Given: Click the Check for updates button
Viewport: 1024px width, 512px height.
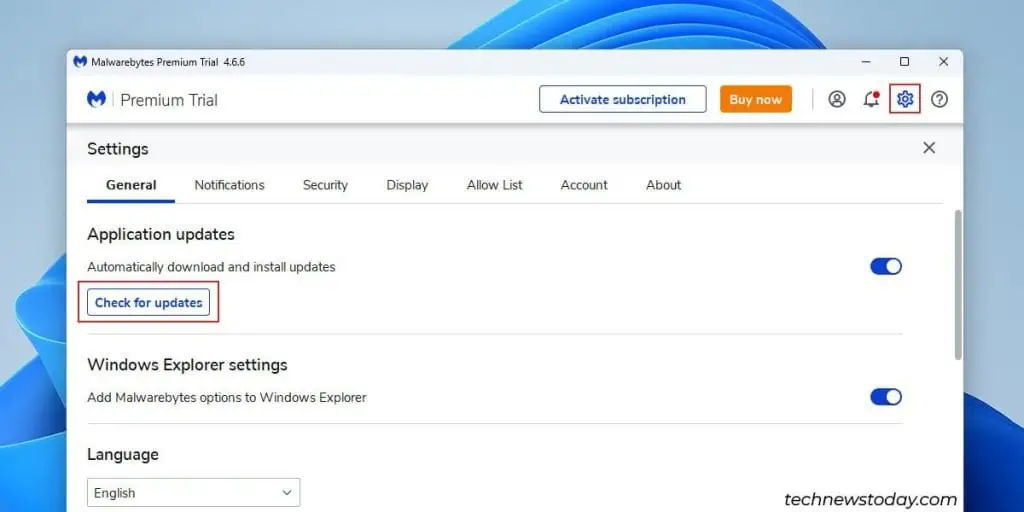Looking at the screenshot, I should (x=148, y=302).
